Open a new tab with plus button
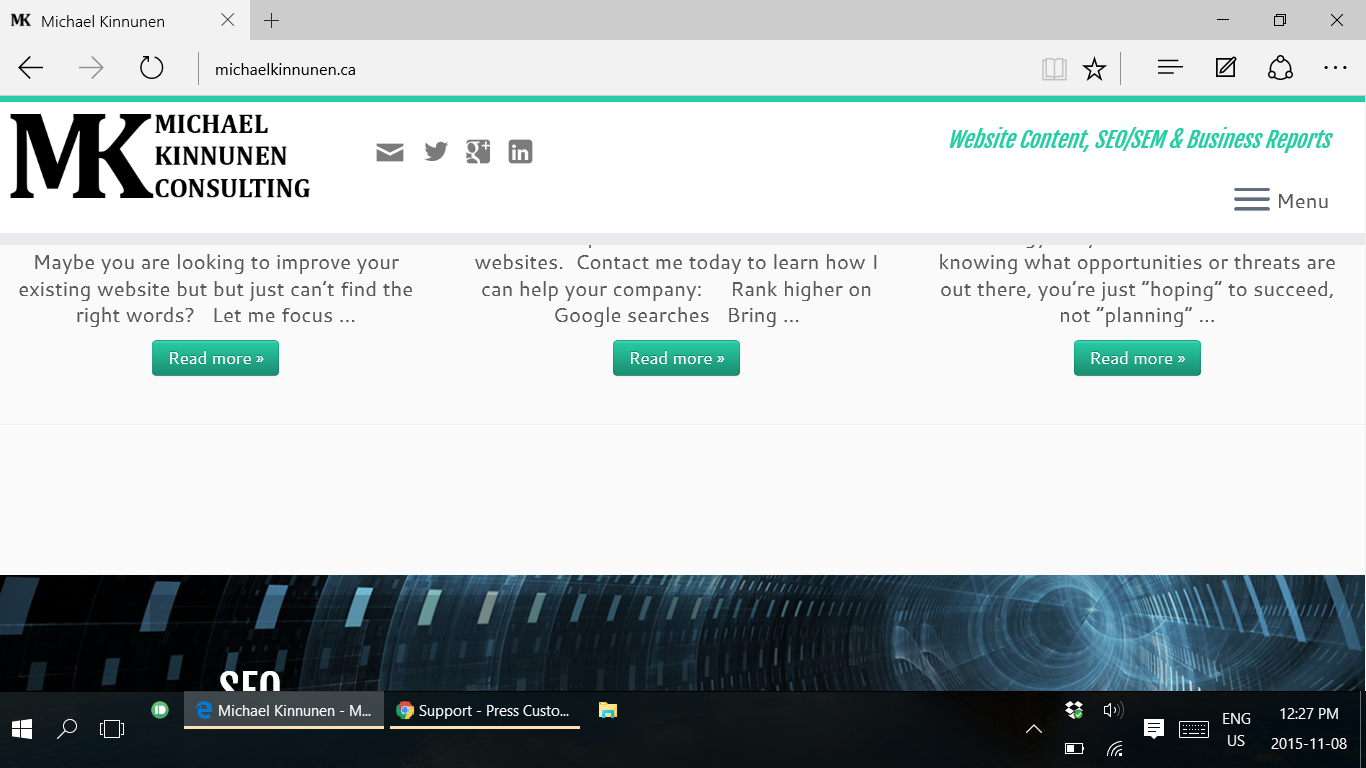The height and width of the screenshot is (768, 1366). coord(272,21)
